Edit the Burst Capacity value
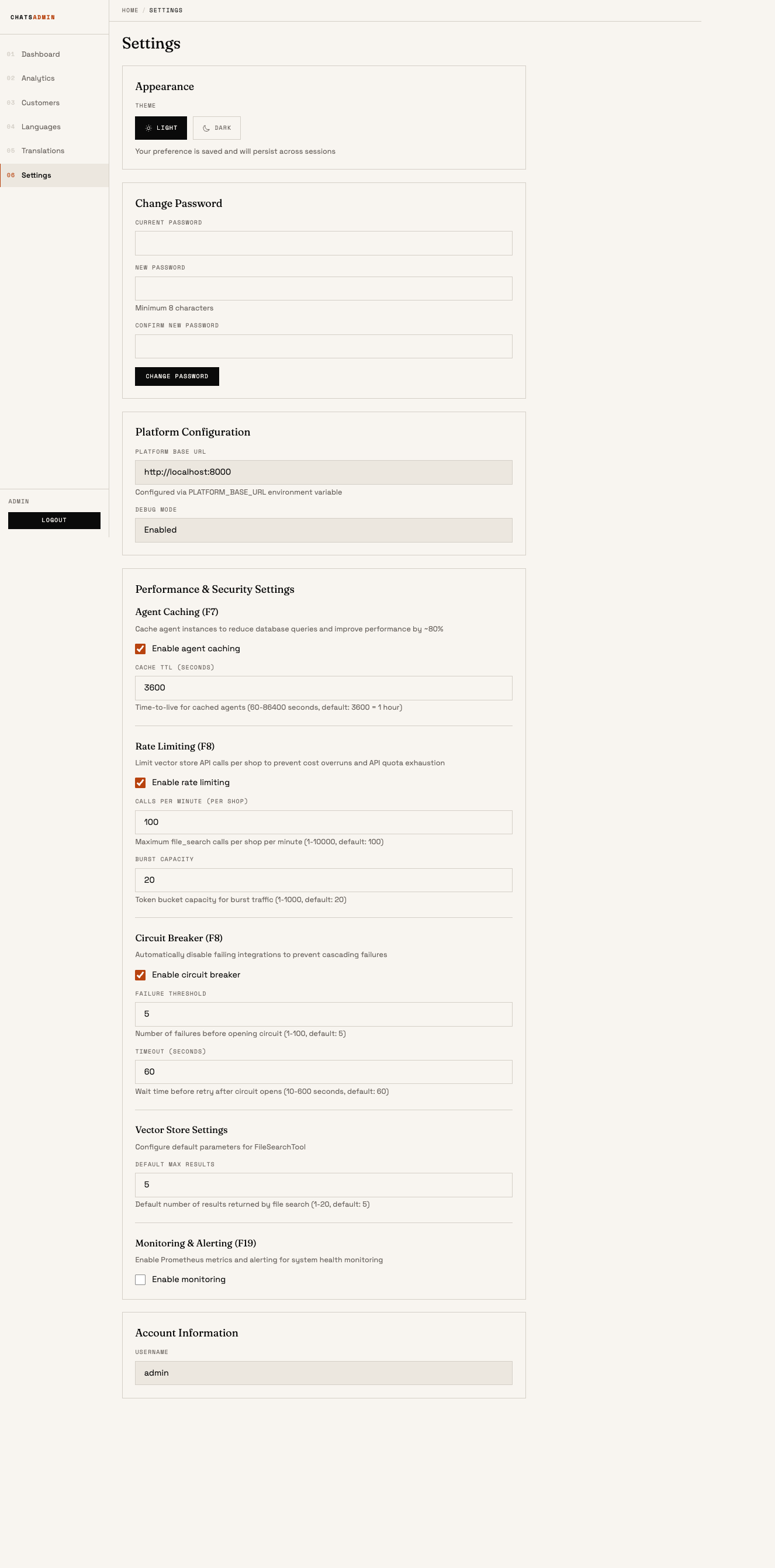This screenshot has height=1568, width=775. click(x=323, y=879)
